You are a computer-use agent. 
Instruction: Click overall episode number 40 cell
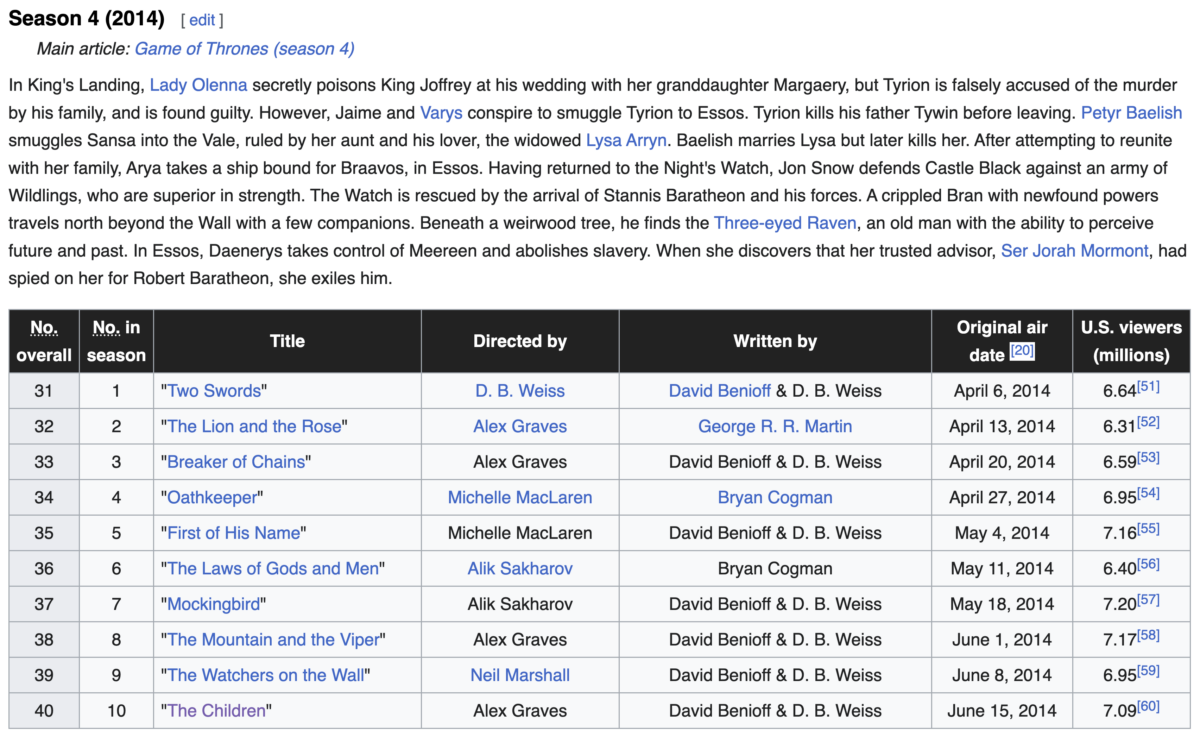[44, 711]
